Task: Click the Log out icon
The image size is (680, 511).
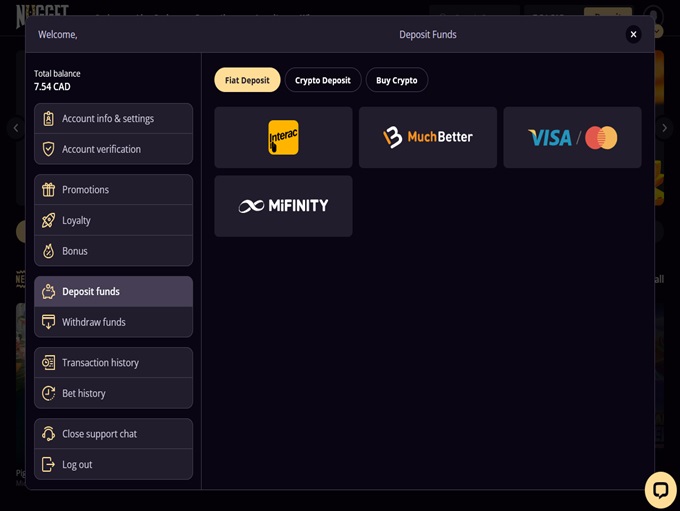Action: pos(48,464)
